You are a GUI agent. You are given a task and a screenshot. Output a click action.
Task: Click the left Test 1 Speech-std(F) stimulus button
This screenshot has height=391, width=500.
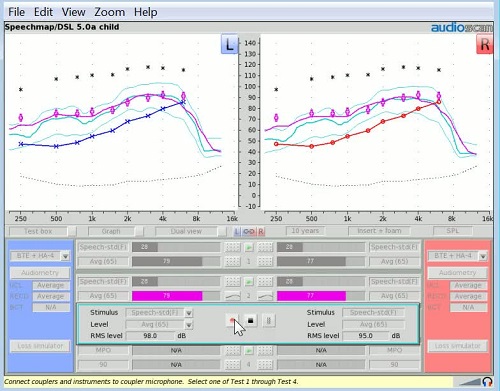pyautogui.click(x=103, y=247)
